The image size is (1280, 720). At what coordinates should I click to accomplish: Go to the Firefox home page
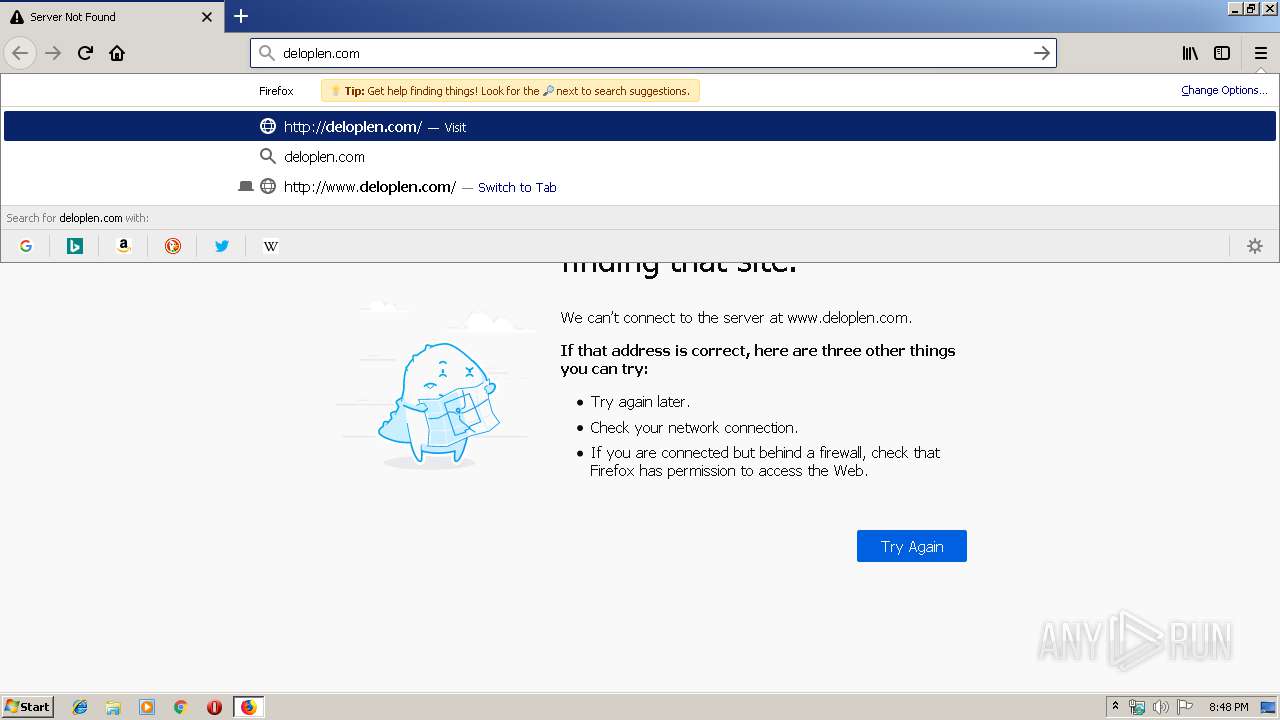[x=117, y=53]
